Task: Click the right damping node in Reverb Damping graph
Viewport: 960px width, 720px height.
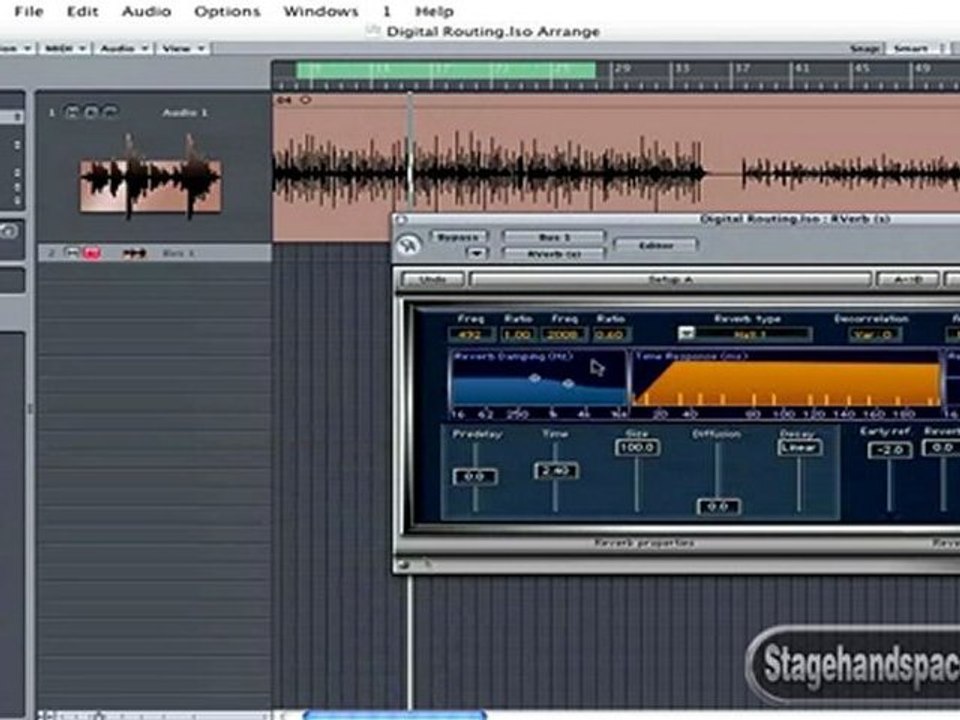Action: coord(568,384)
